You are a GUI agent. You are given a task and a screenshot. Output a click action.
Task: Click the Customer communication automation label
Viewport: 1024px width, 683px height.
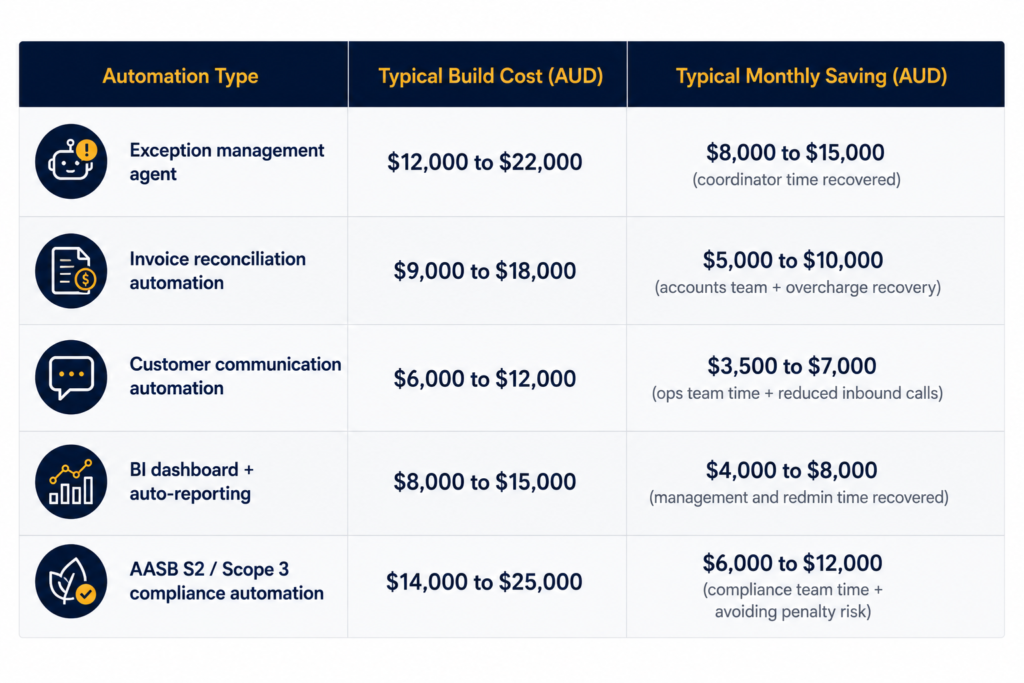(235, 376)
